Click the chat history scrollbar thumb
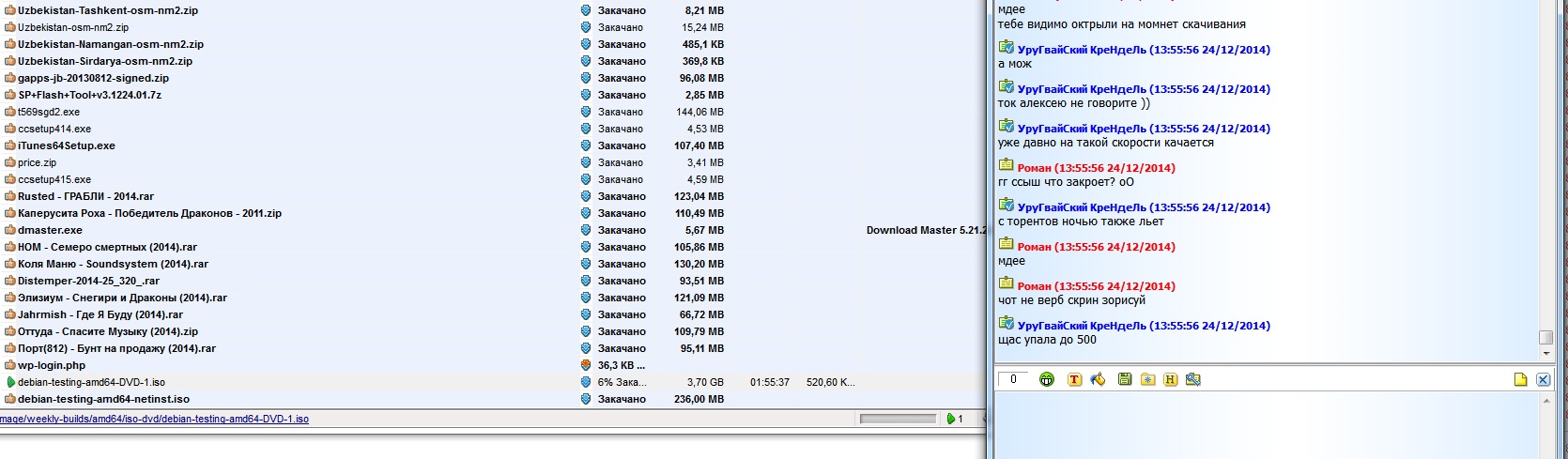This screenshot has height=459, width=1568. pos(1545,338)
